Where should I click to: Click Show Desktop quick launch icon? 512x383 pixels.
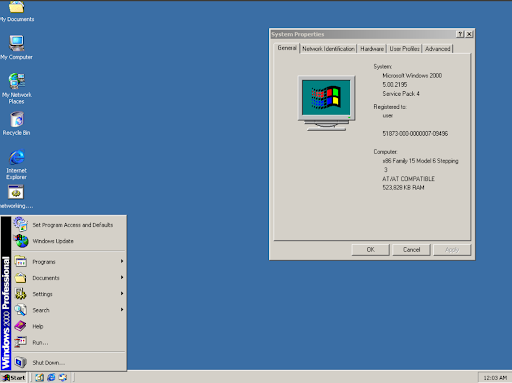pos(40,377)
